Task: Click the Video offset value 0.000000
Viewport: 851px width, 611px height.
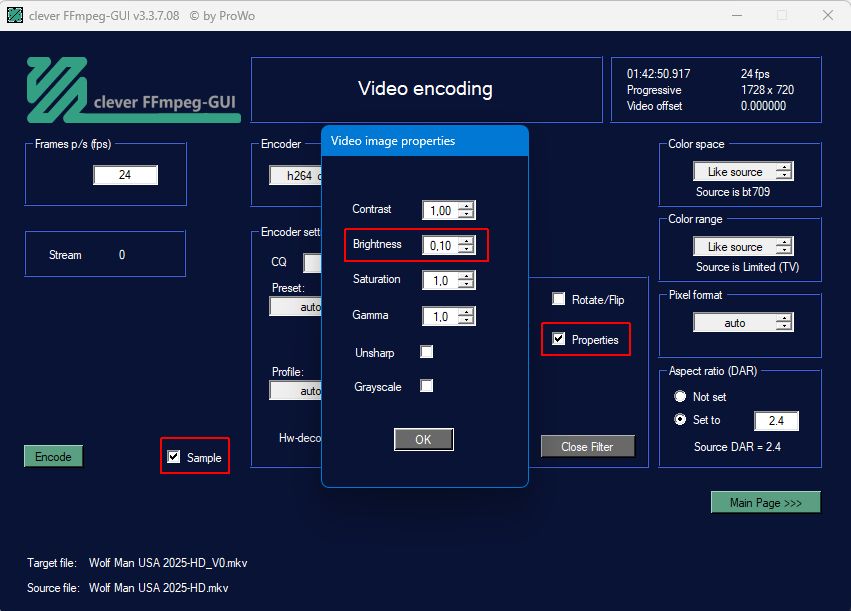Action: pyautogui.click(x=763, y=106)
